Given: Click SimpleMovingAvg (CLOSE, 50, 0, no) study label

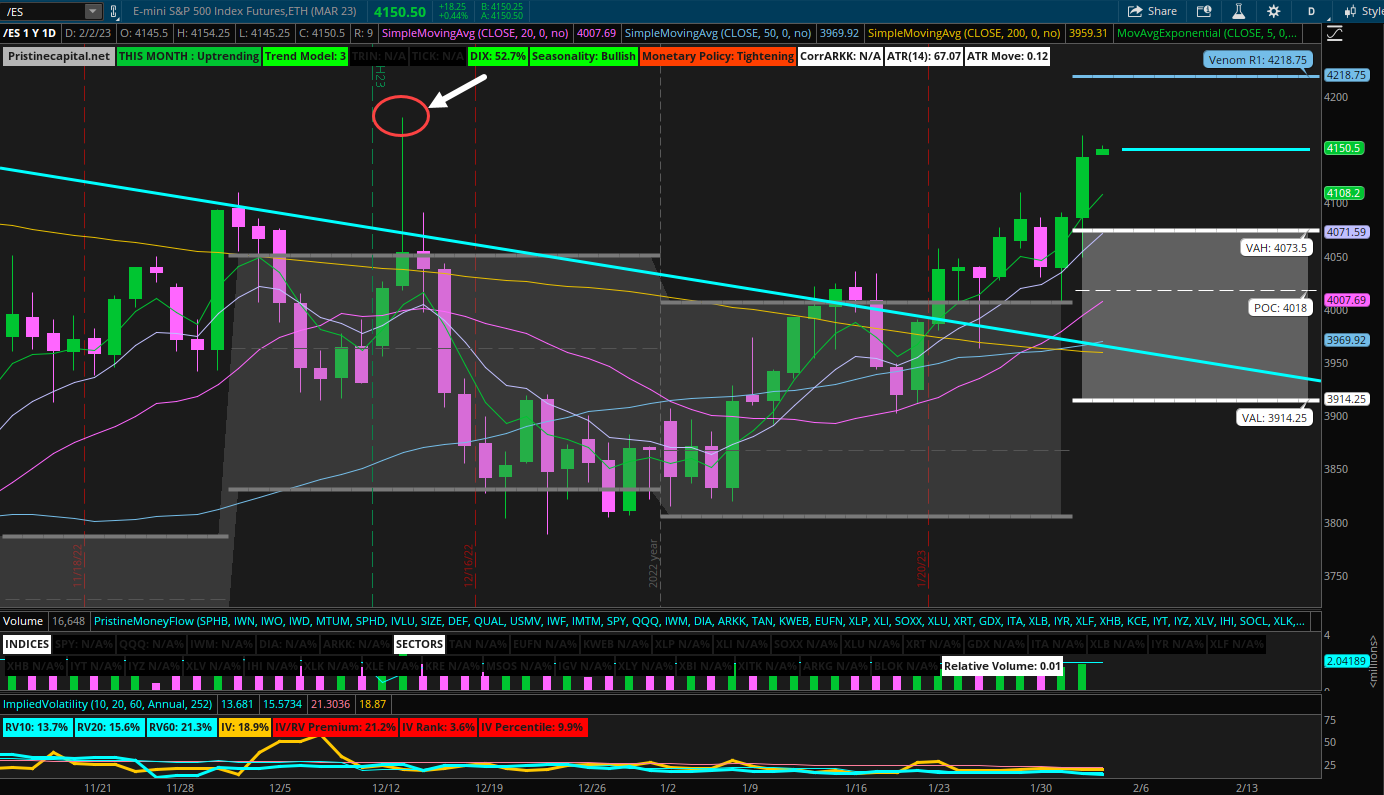Looking at the screenshot, I should pos(718,32).
